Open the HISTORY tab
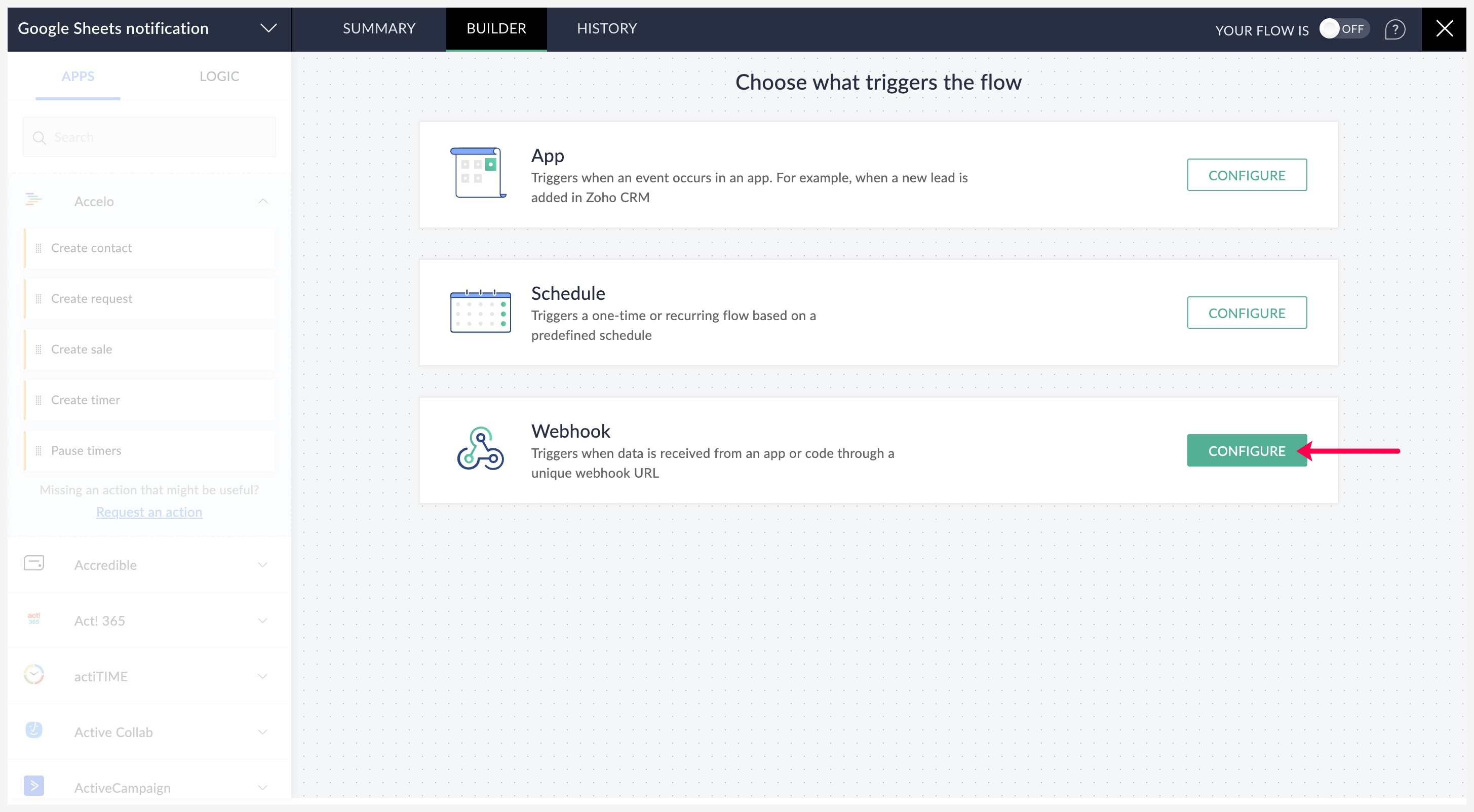 pyautogui.click(x=606, y=28)
